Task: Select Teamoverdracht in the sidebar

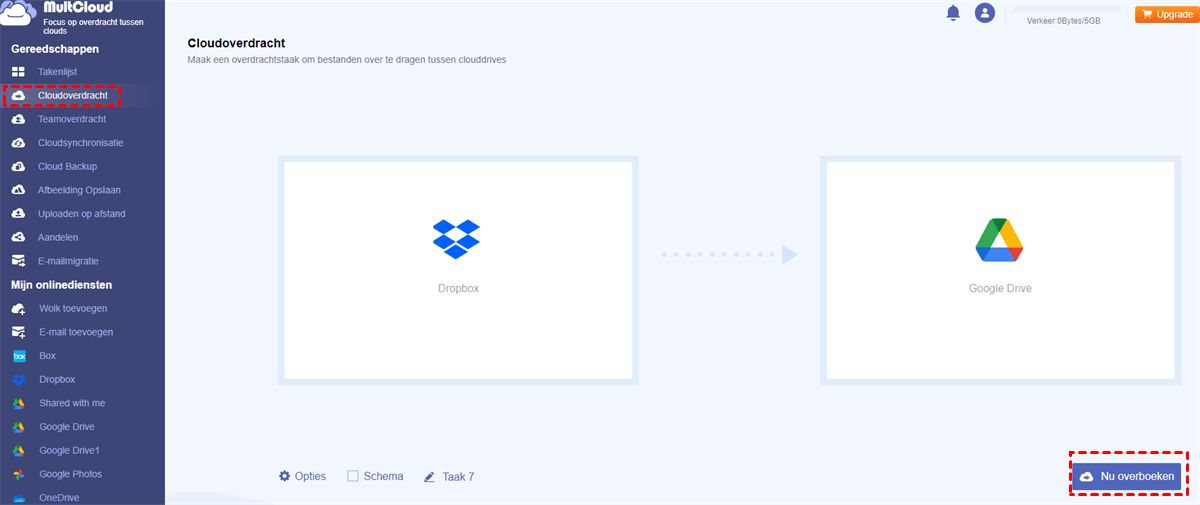Action: (72, 119)
